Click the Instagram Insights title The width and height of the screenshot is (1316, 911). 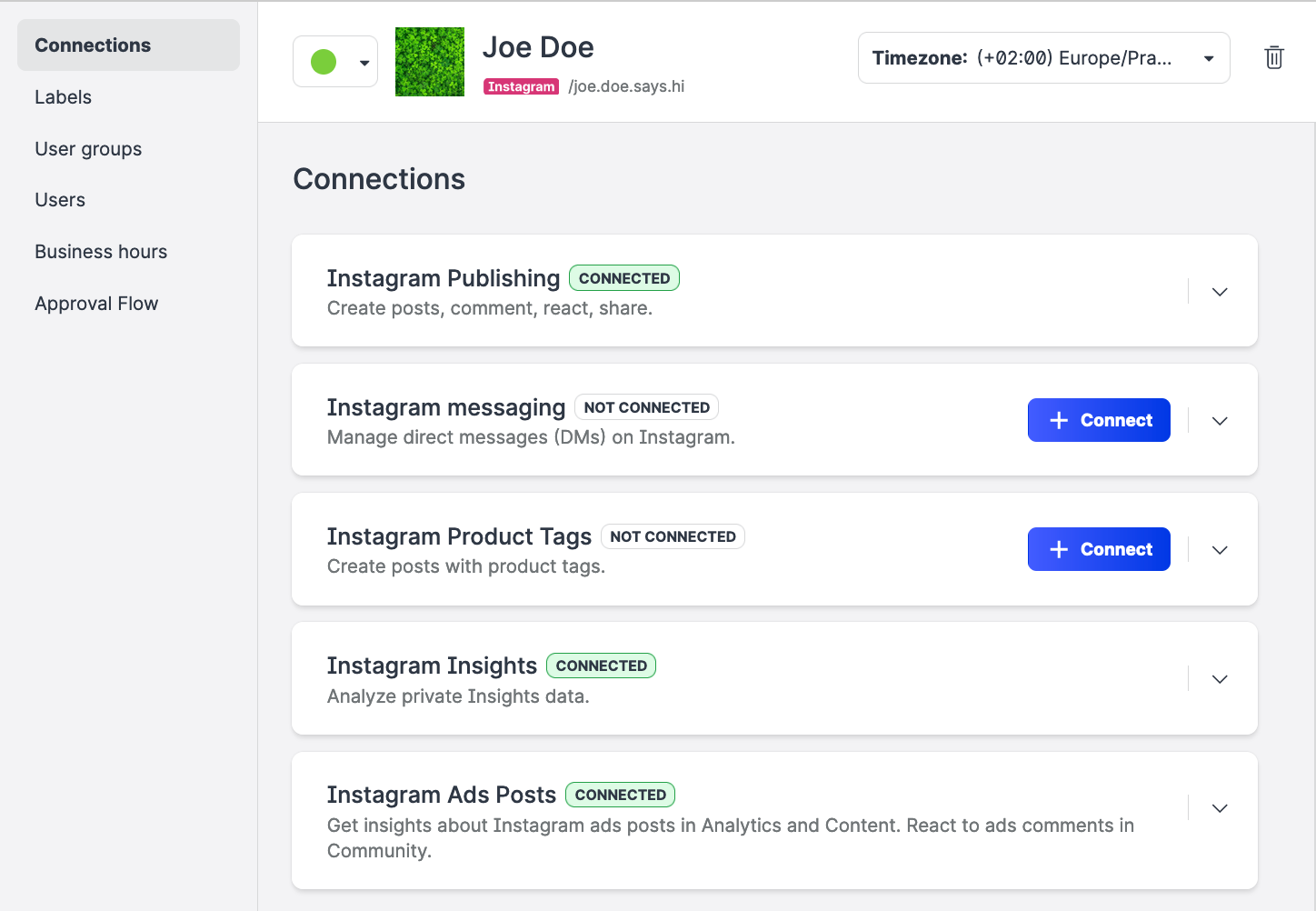pyautogui.click(x=432, y=666)
